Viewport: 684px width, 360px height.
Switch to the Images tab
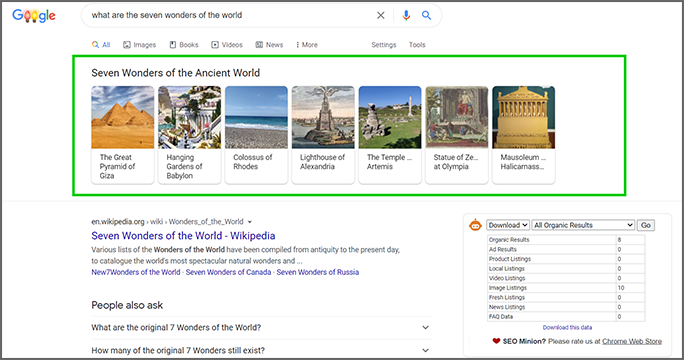coord(140,45)
